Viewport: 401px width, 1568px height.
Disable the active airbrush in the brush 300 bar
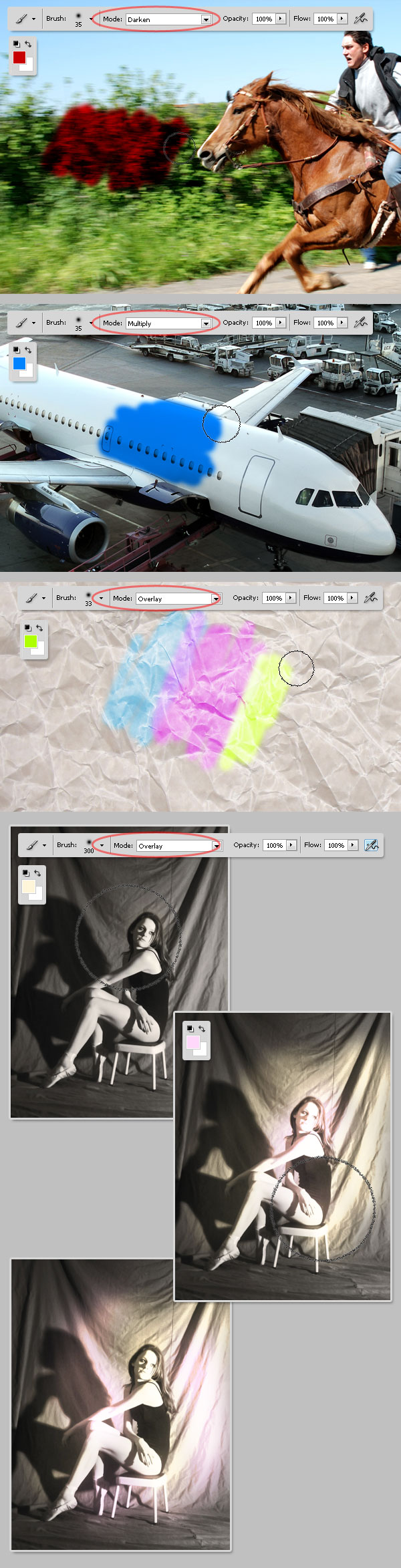[372, 845]
